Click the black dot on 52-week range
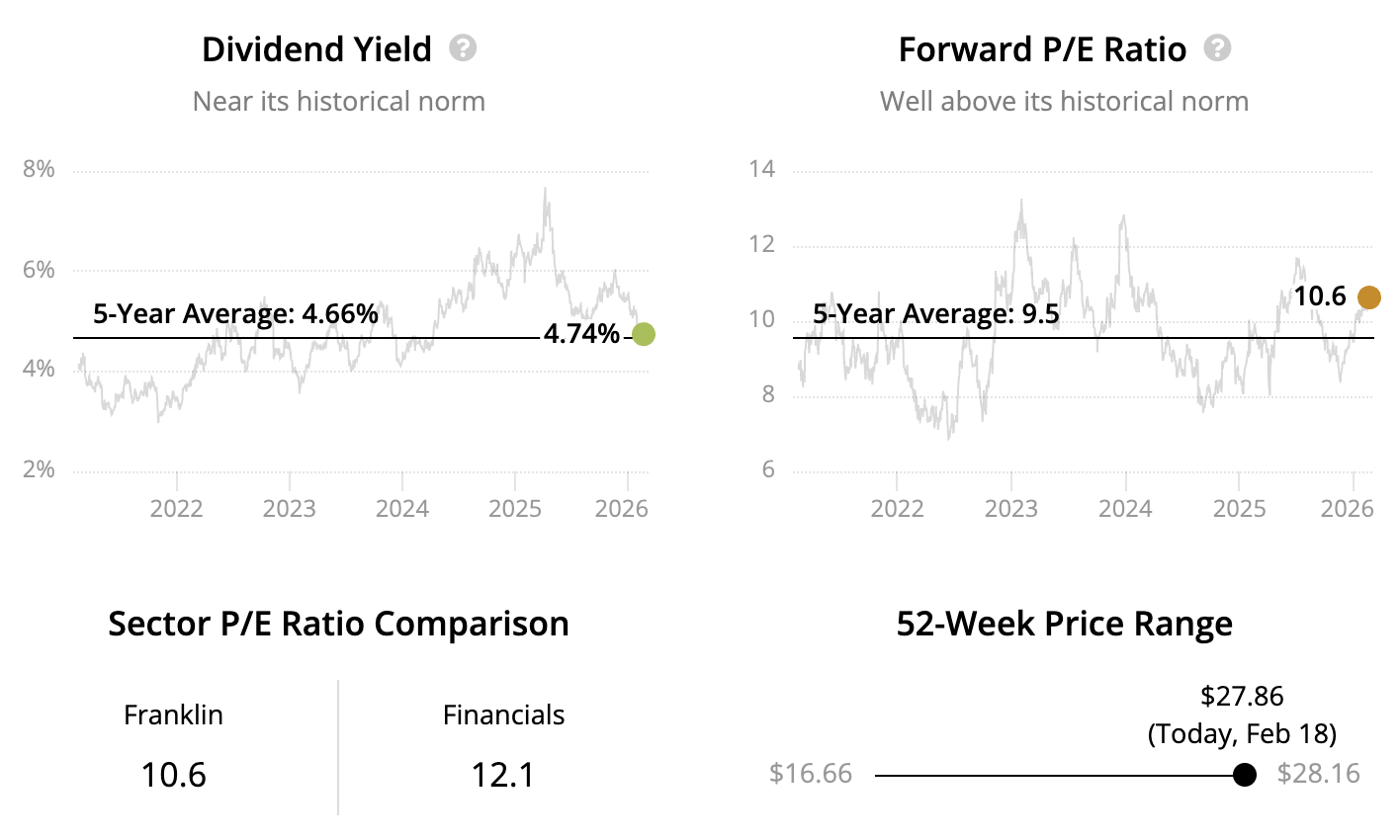 1245,775
